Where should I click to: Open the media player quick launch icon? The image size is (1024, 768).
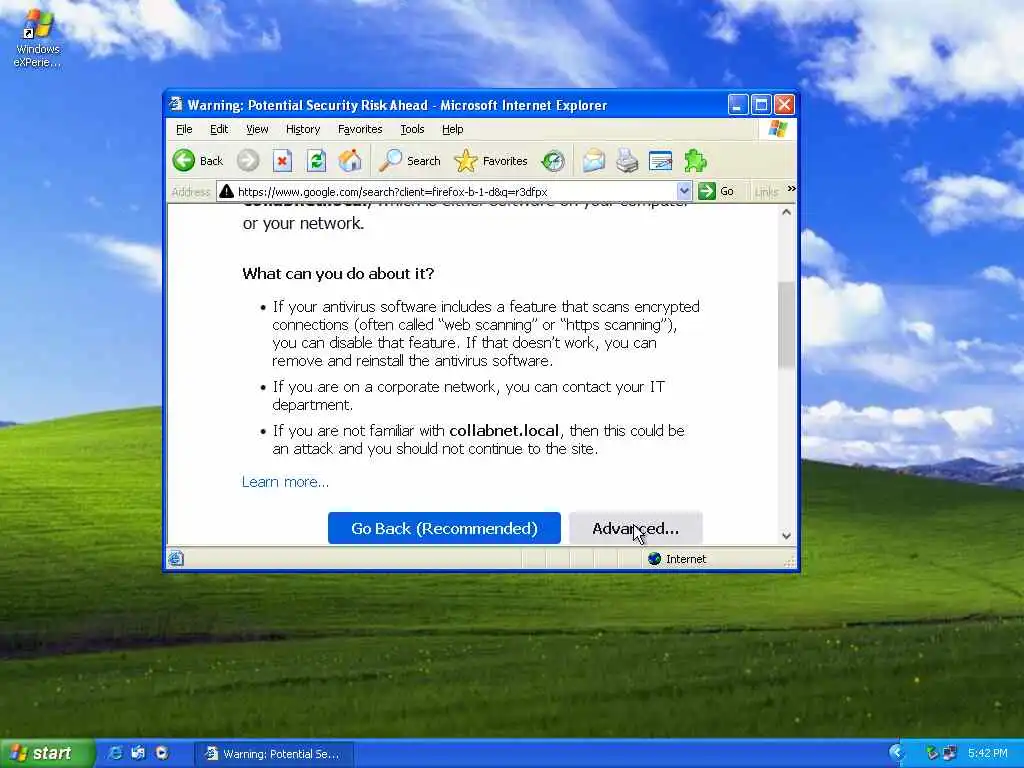[x=161, y=753]
